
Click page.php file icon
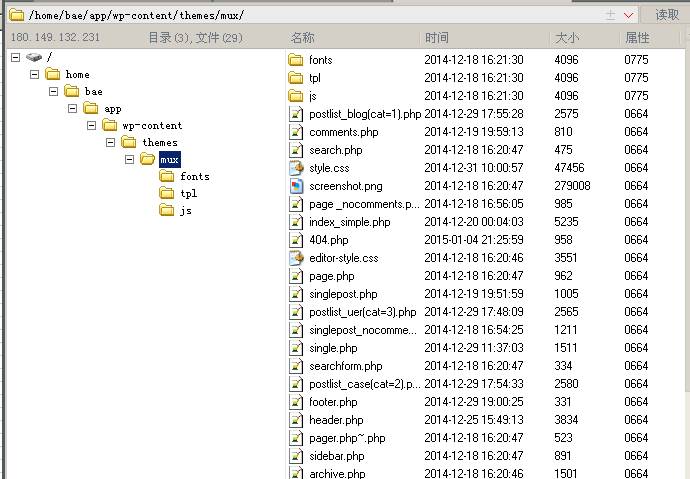[296, 276]
